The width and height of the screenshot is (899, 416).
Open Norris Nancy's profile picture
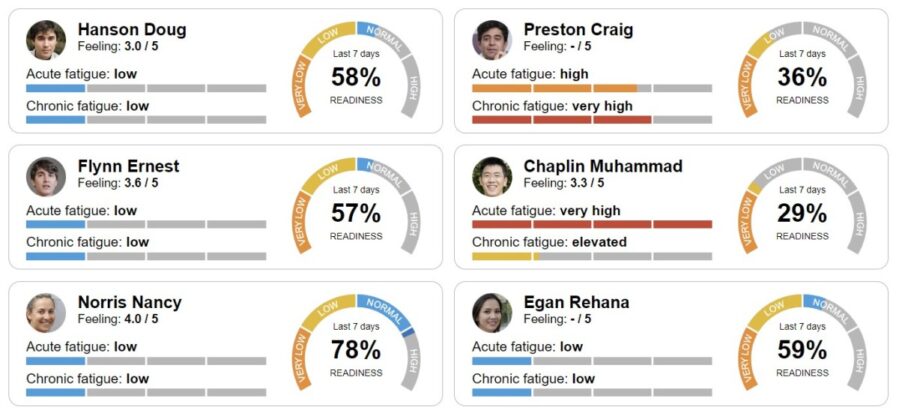[46, 313]
